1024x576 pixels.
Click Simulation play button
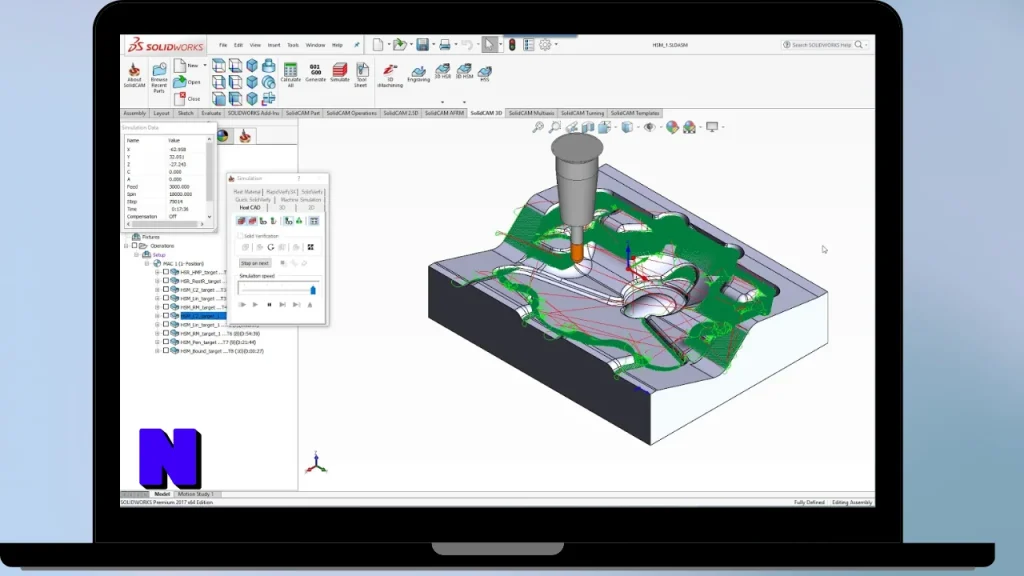pyautogui.click(x=255, y=304)
